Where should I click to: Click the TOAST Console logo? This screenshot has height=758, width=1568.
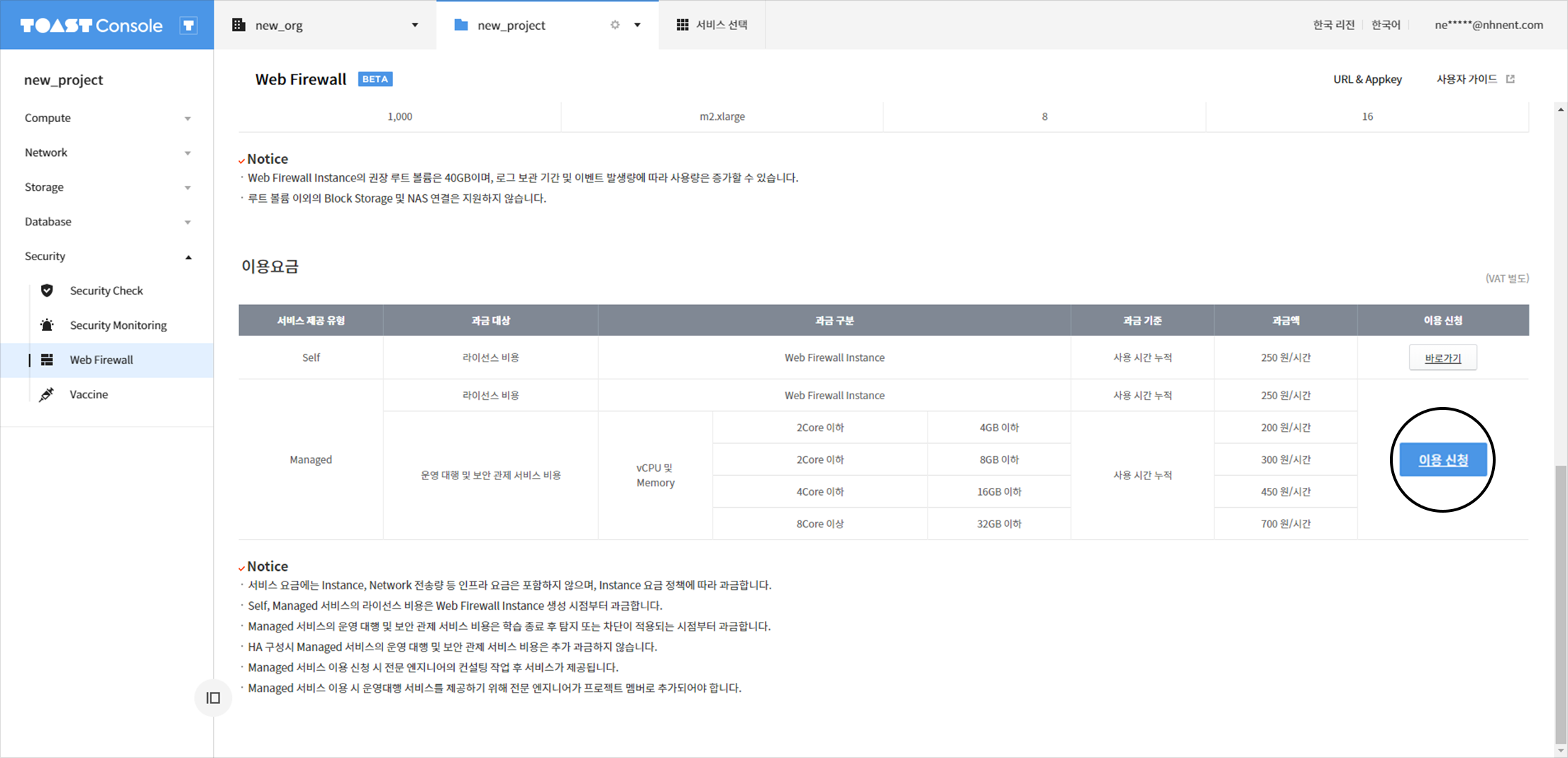point(92,26)
